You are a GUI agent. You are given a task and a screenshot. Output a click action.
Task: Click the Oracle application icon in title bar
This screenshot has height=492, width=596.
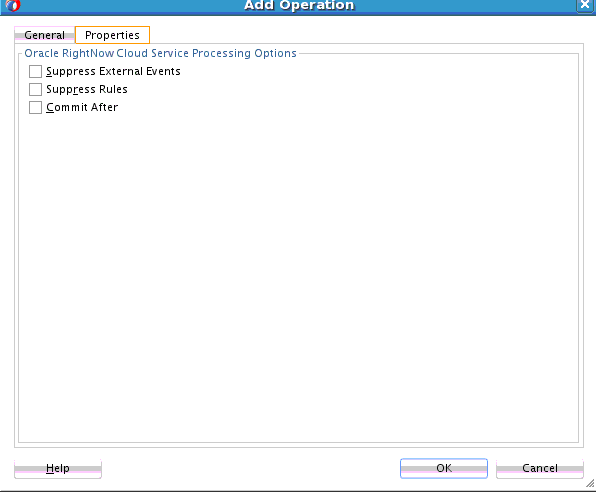click(x=13, y=6)
